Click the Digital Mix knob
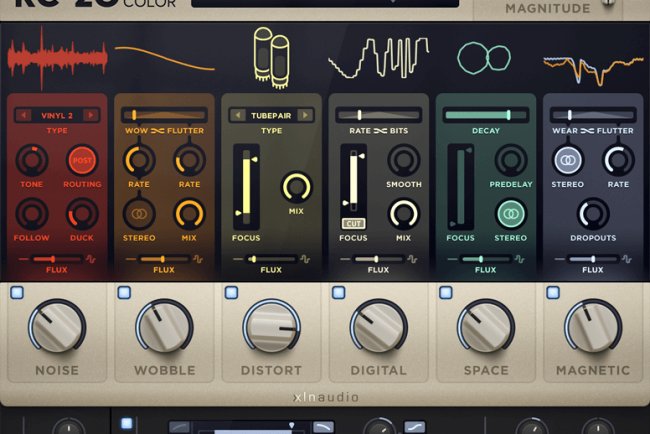This screenshot has width=650, height=434. (404, 214)
